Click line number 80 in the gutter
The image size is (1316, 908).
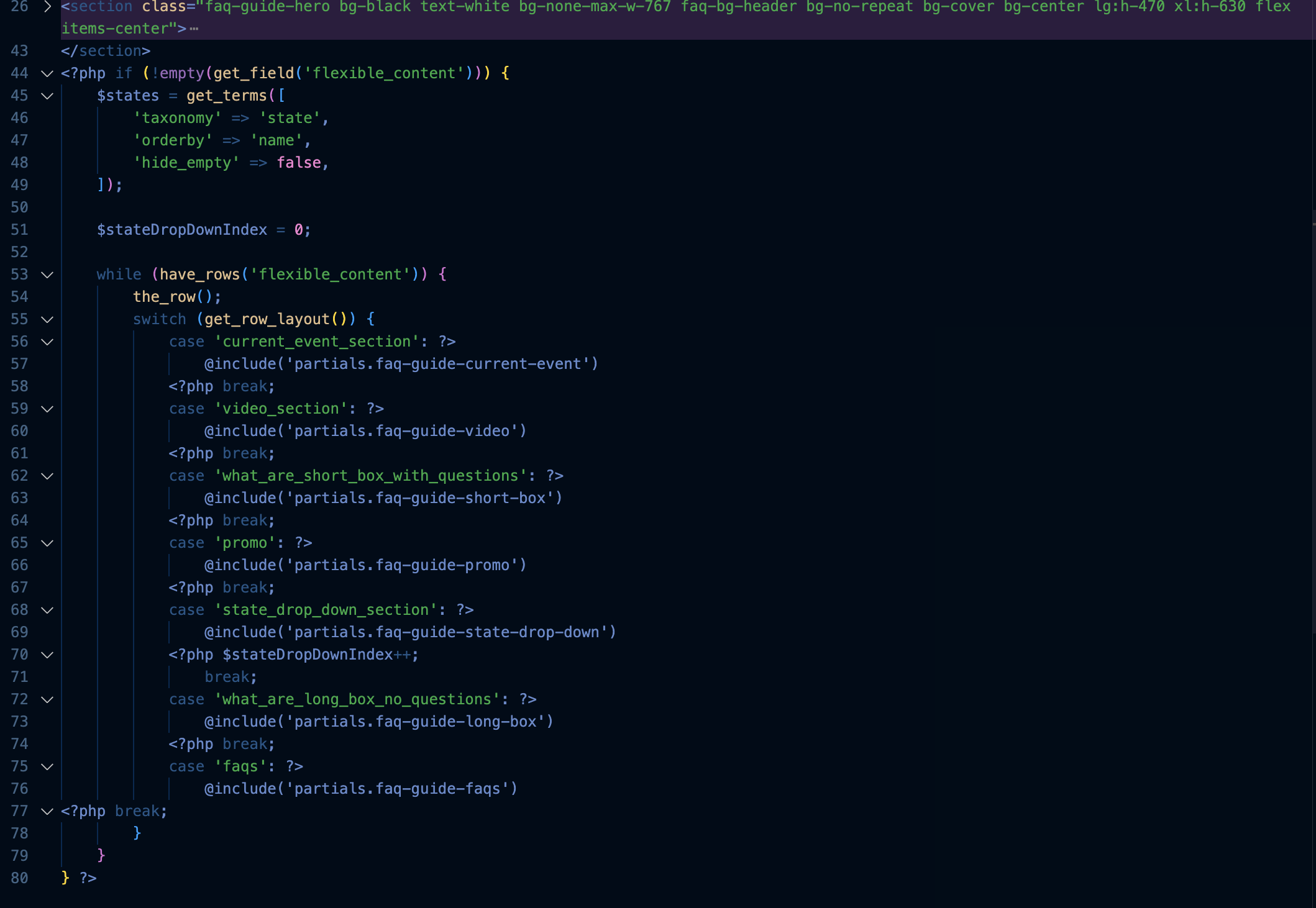click(19, 878)
